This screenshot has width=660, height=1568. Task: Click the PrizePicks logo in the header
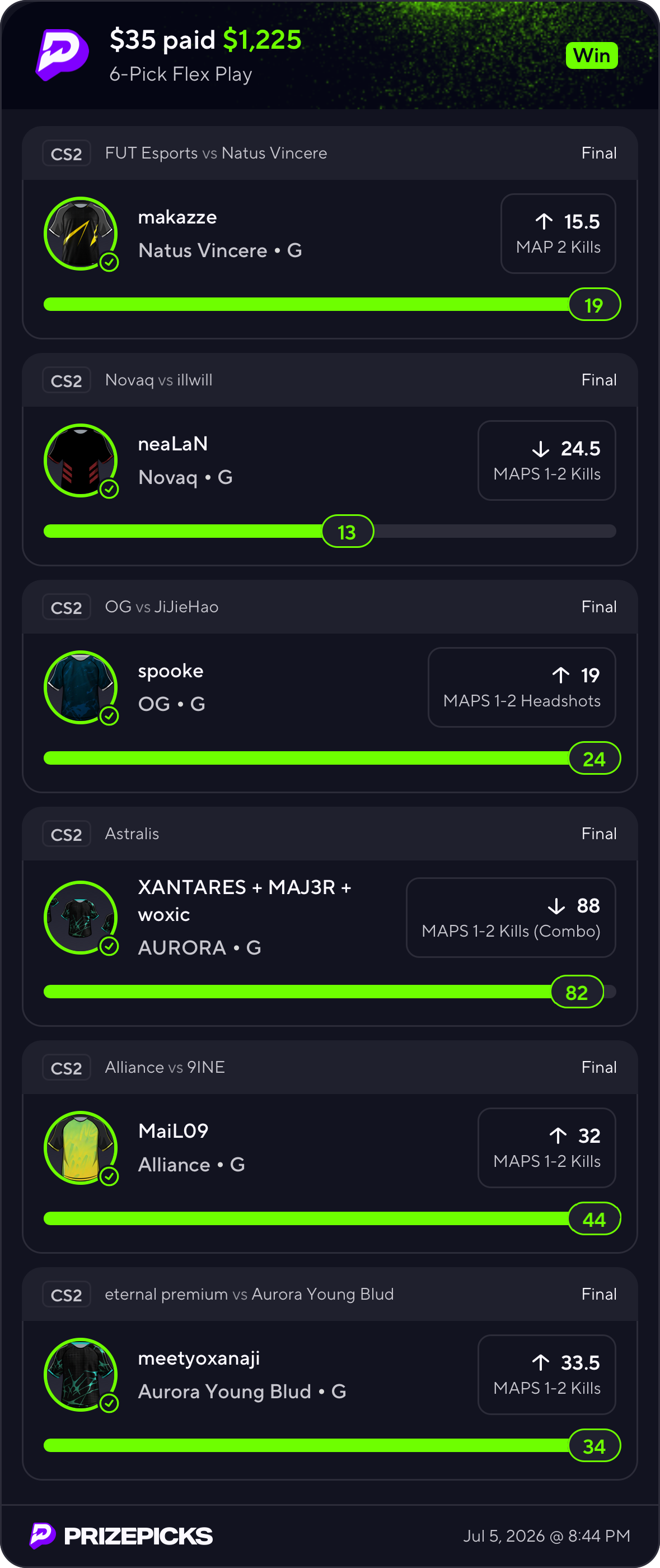pyautogui.click(x=62, y=55)
